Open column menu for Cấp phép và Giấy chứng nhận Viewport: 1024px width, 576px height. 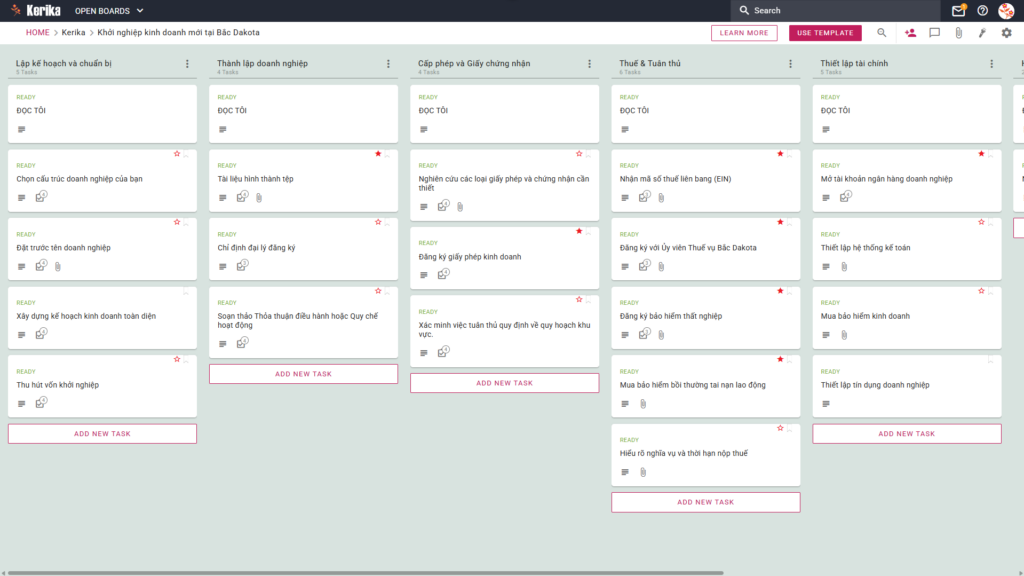point(590,63)
